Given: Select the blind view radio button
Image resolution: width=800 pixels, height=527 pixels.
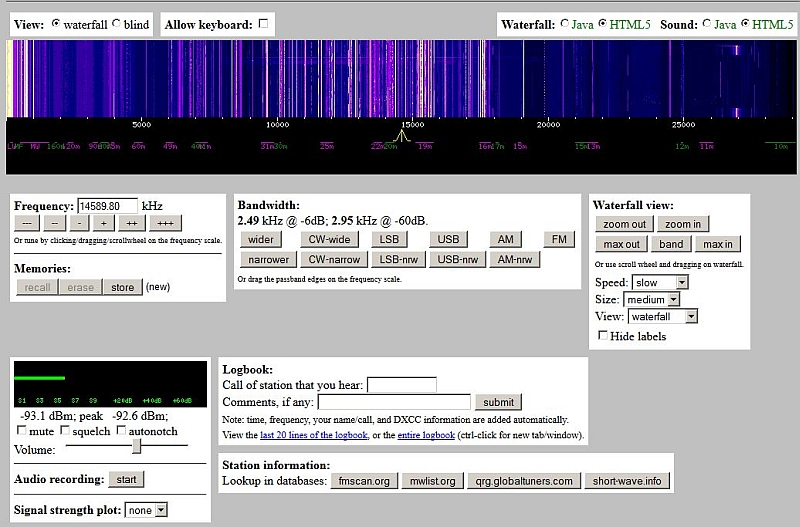Looking at the screenshot, I should pyautogui.click(x=117, y=24).
